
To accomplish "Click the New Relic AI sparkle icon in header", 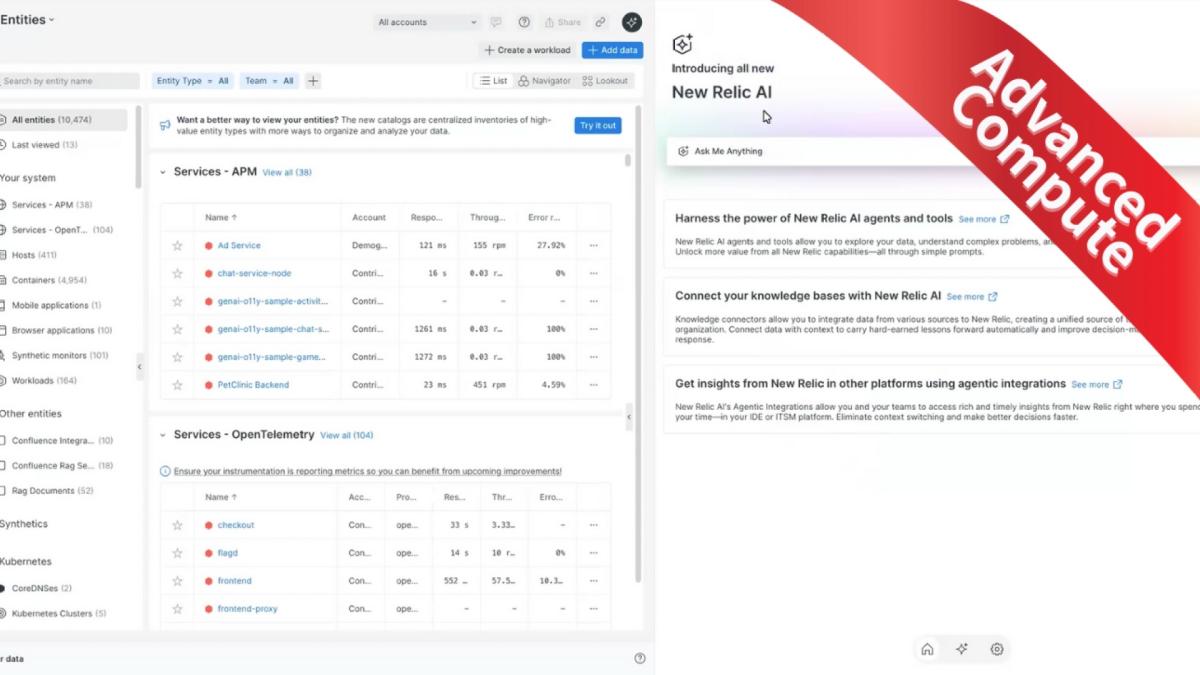I will (x=631, y=22).
